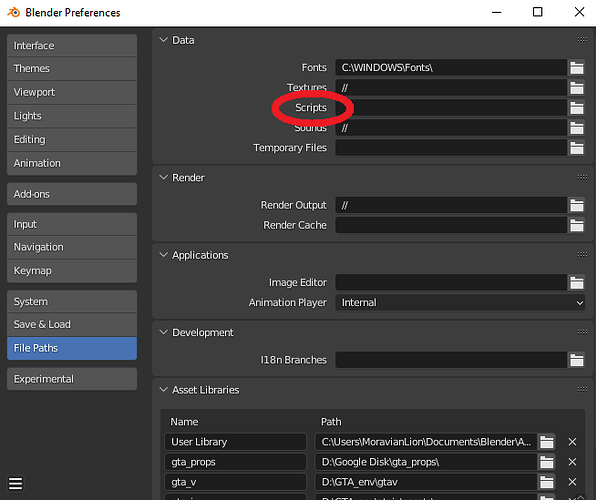This screenshot has width=596, height=500.
Task: Open the Keymap section
Action: (x=72, y=271)
